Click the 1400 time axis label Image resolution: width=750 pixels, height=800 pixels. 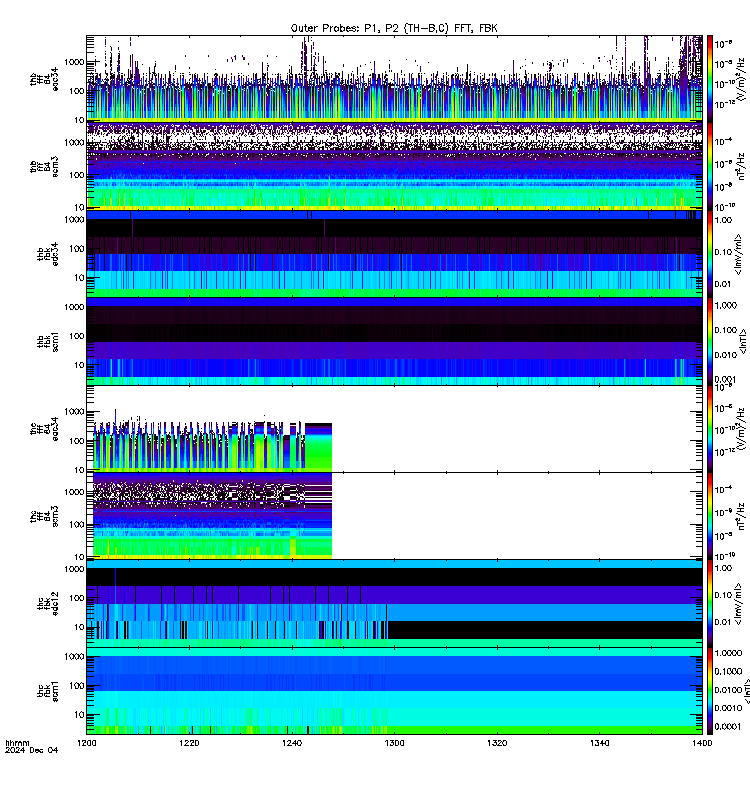(x=702, y=743)
